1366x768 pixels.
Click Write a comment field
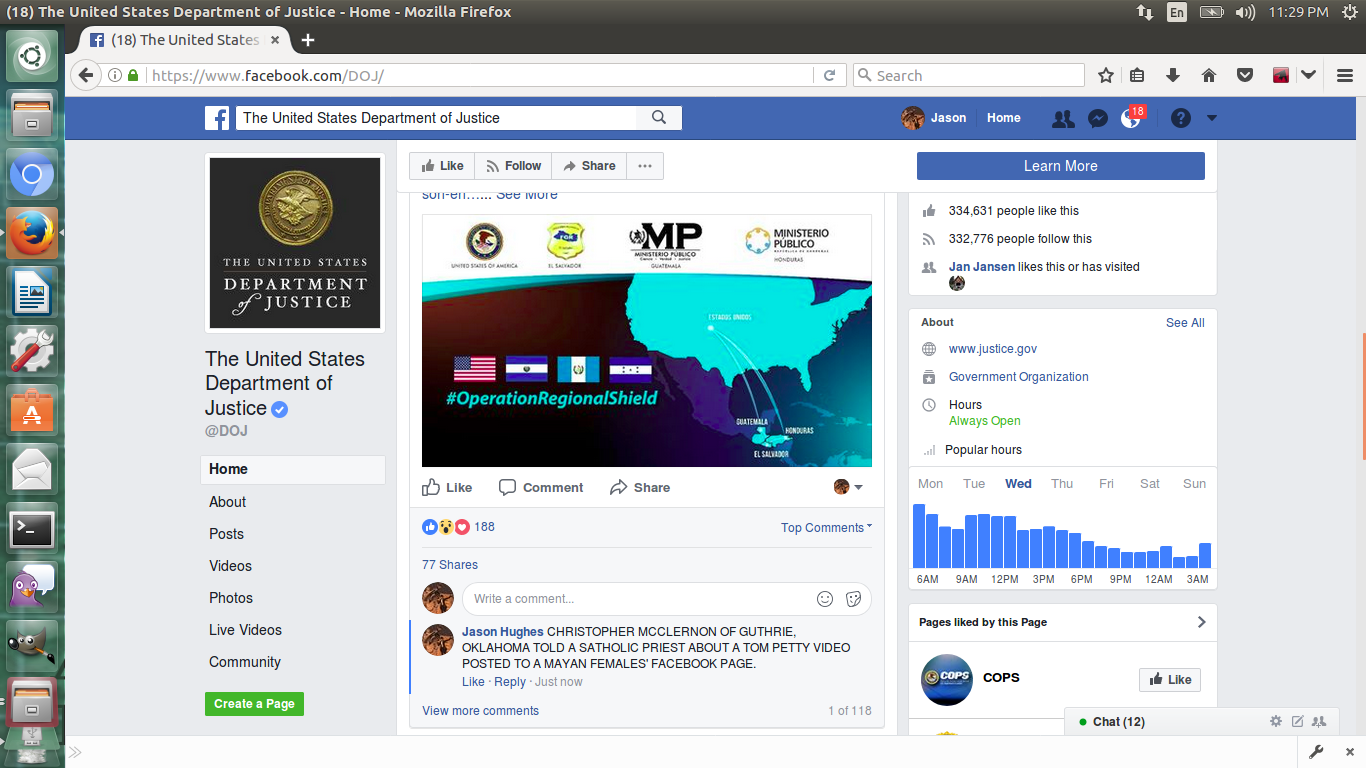[640, 599]
